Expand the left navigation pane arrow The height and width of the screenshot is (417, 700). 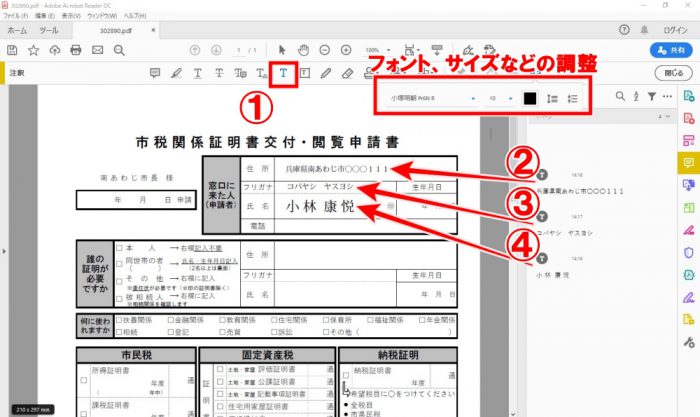(x=4, y=251)
